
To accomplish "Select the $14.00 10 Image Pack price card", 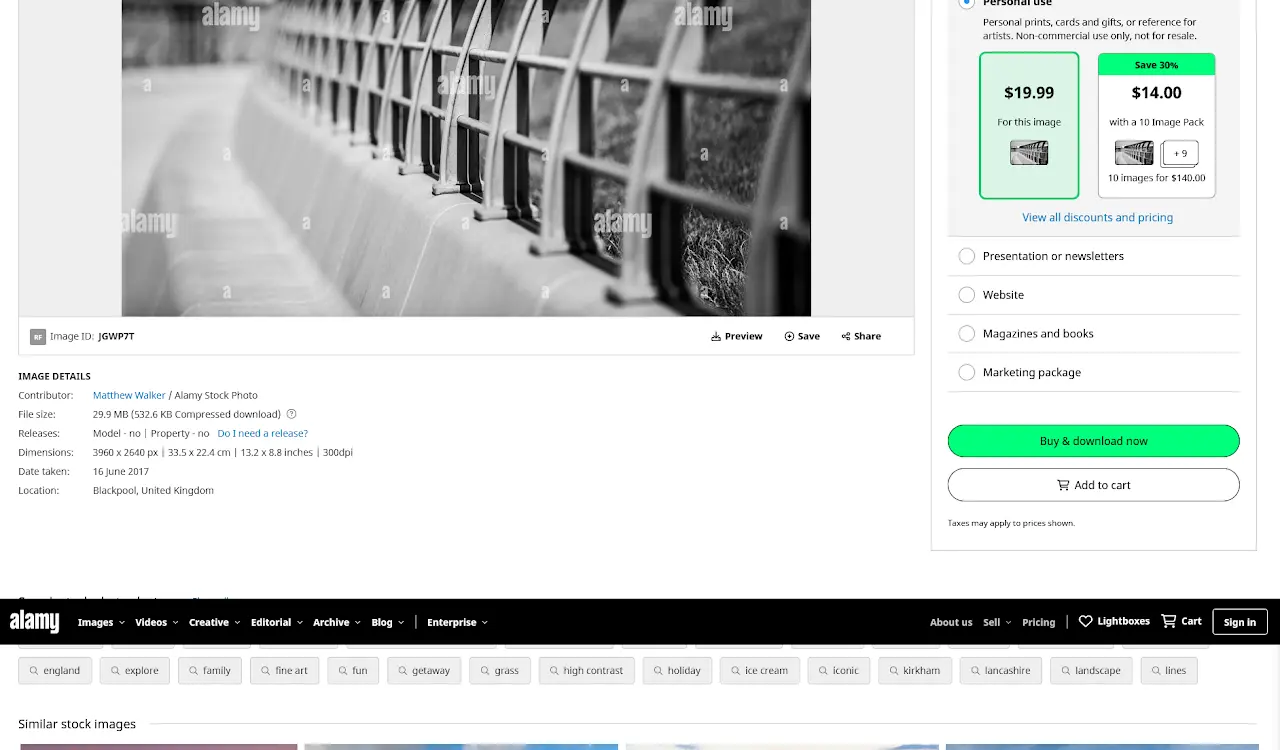I will pyautogui.click(x=1156, y=126).
